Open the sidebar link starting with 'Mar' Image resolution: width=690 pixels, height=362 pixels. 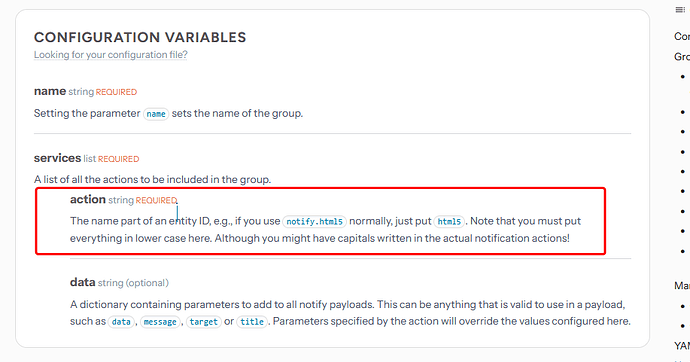click(682, 286)
